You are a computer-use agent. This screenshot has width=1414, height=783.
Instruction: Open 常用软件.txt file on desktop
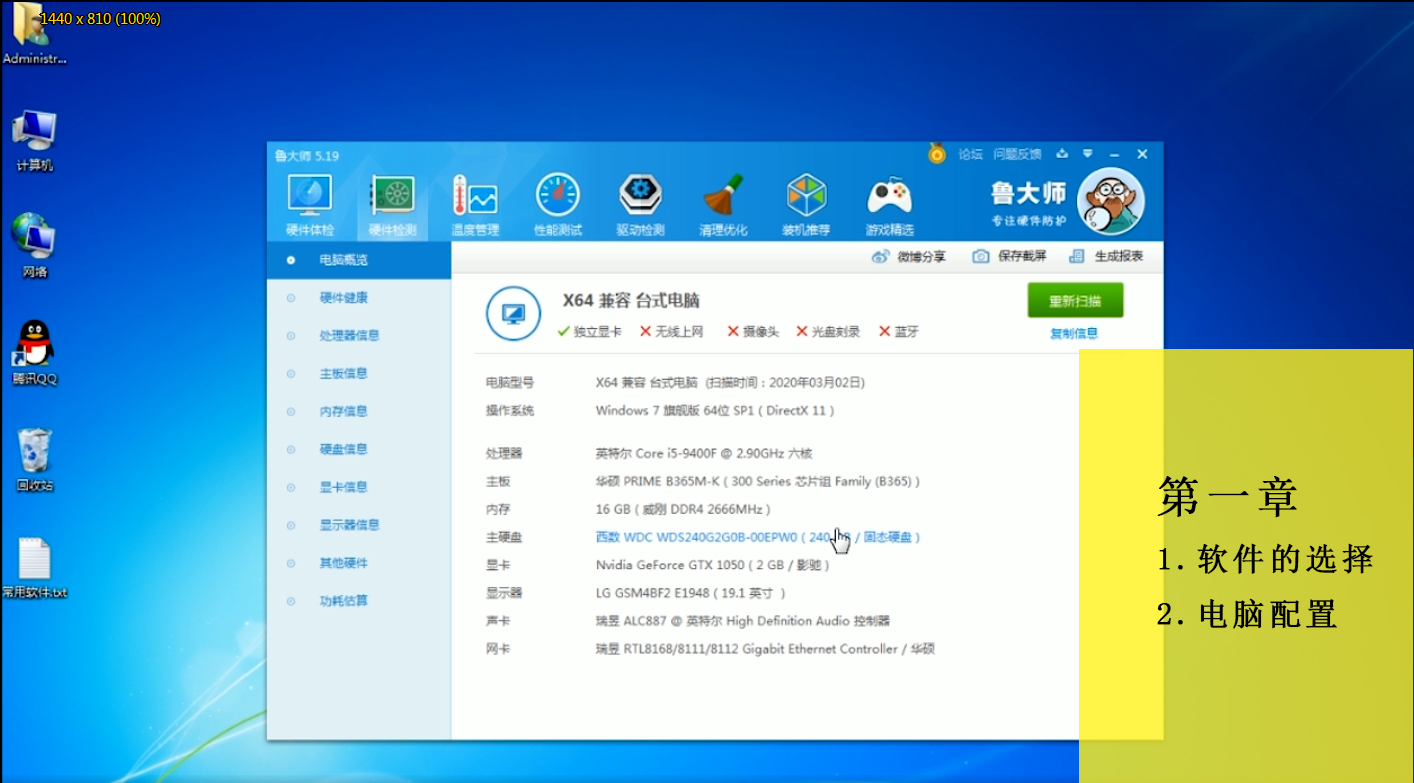click(x=34, y=568)
